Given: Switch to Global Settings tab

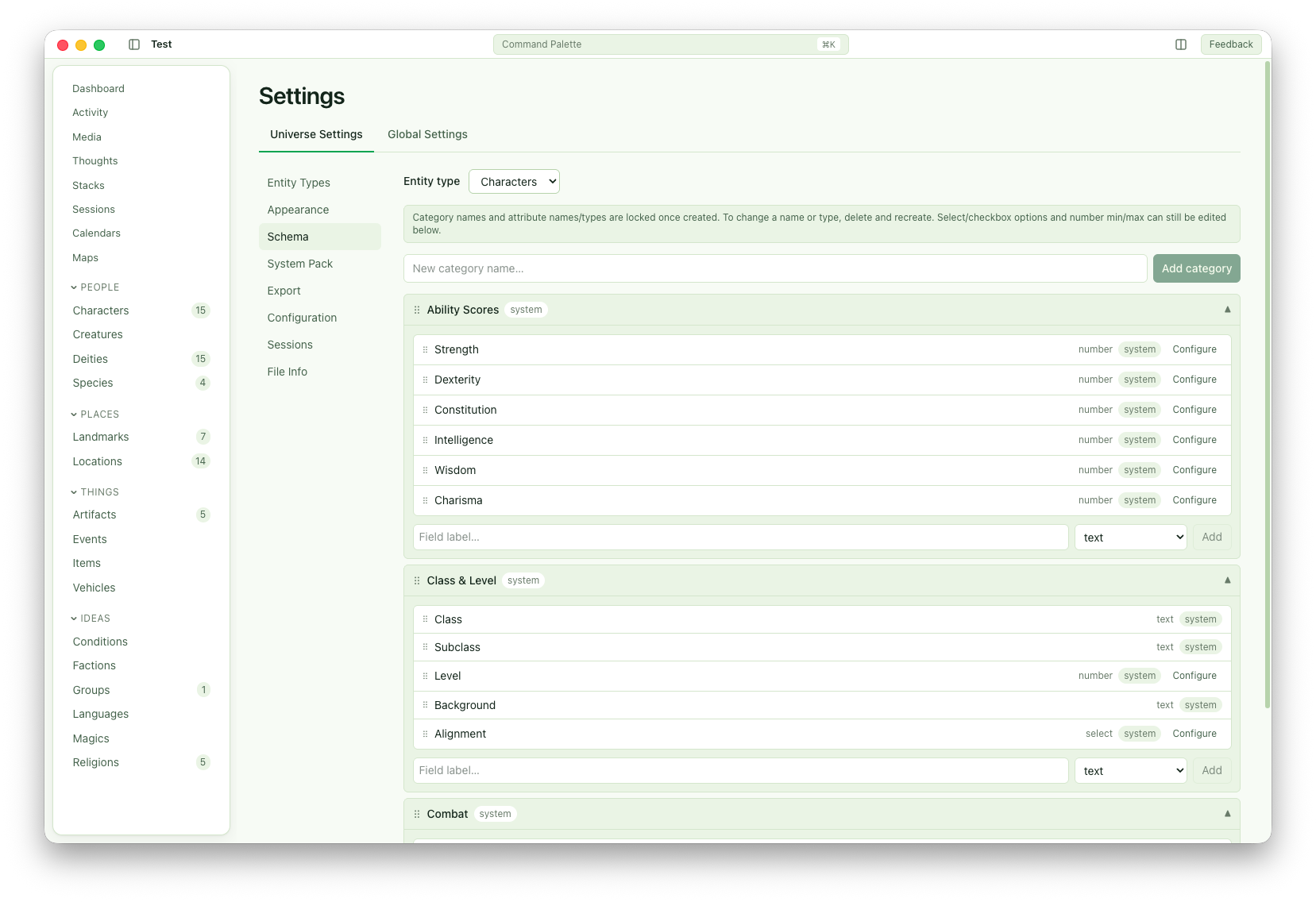Looking at the screenshot, I should tap(427, 134).
